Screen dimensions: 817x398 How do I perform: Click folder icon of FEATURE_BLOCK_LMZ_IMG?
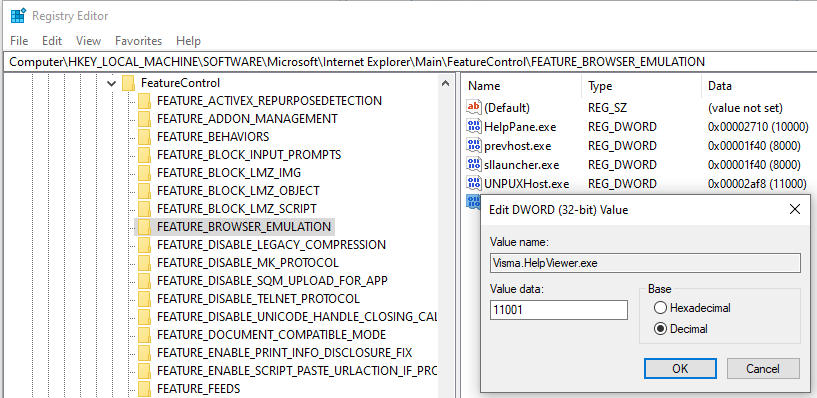[144, 173]
